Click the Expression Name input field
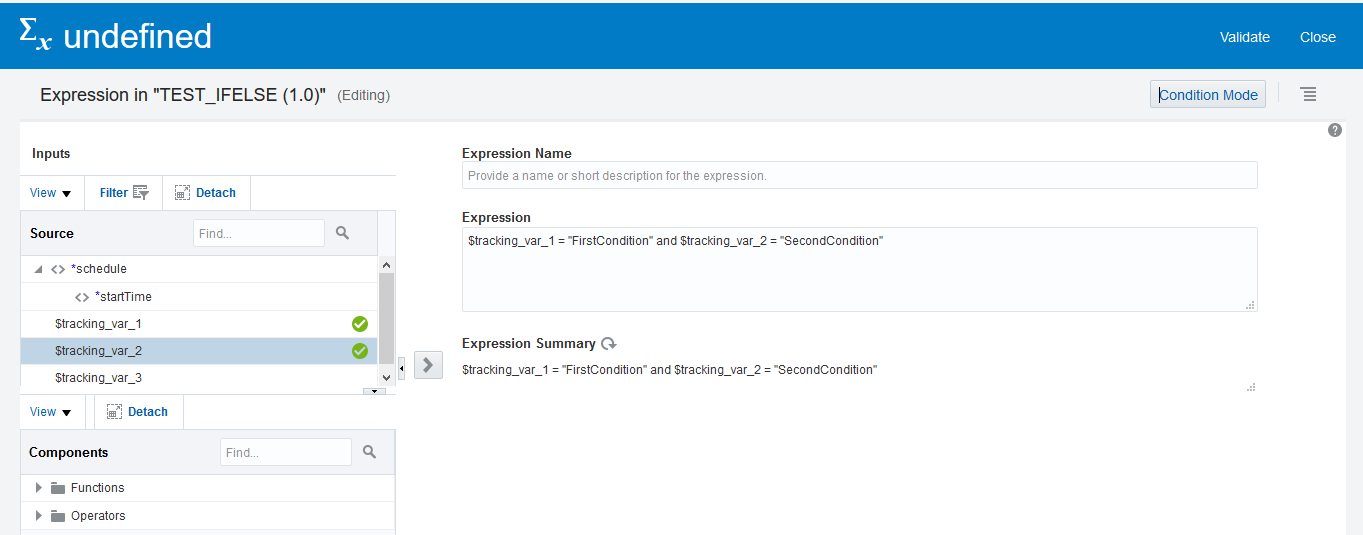 [x=859, y=175]
